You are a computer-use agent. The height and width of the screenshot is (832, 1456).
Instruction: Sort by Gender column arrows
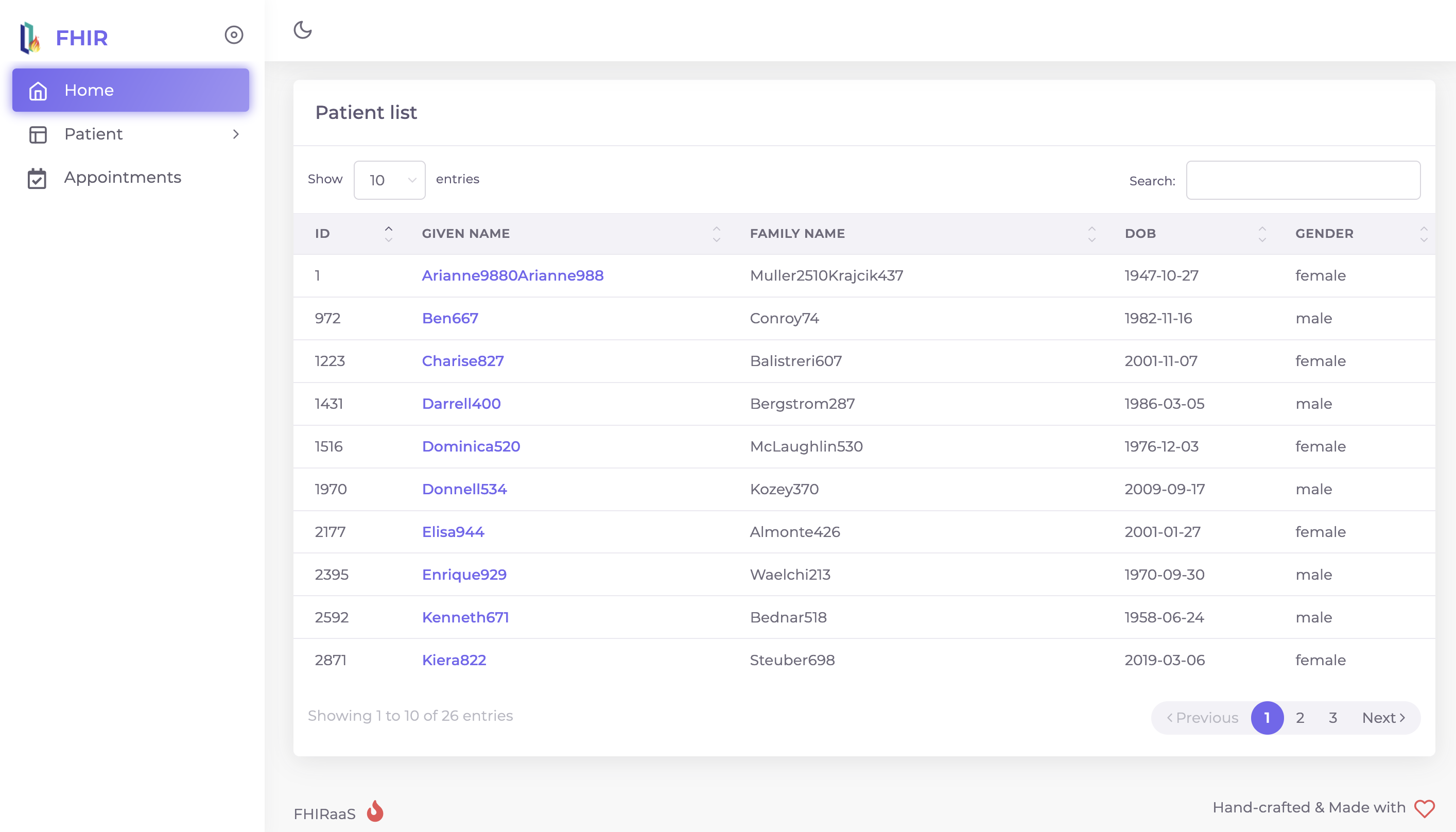tap(1424, 234)
